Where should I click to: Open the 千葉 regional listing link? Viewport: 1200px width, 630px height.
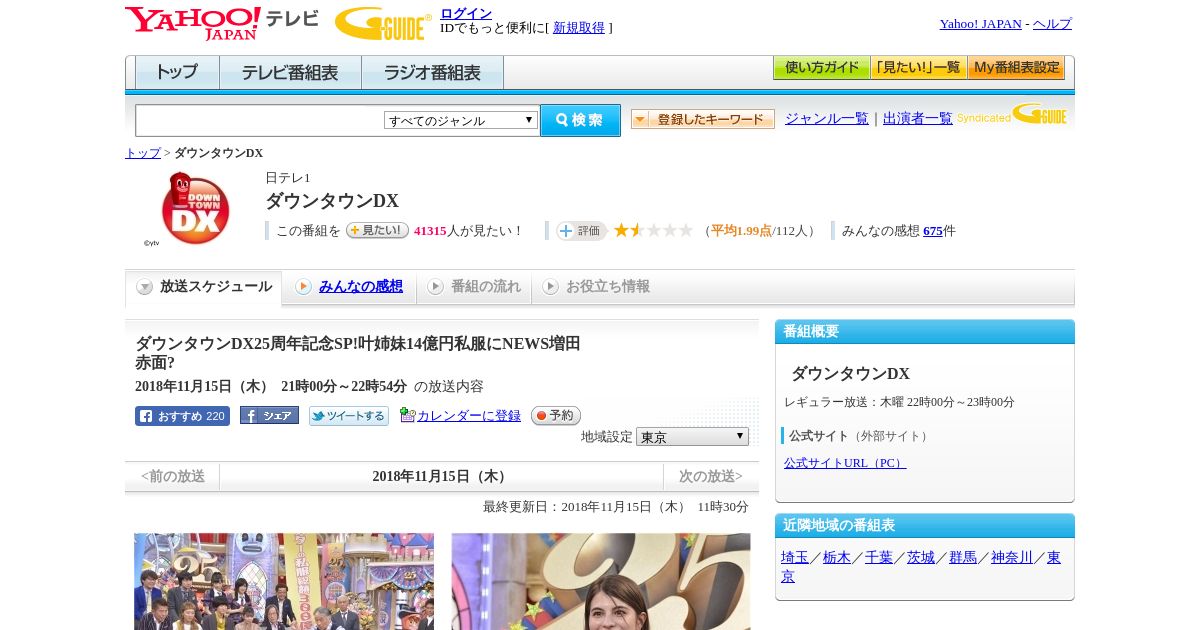coord(879,558)
